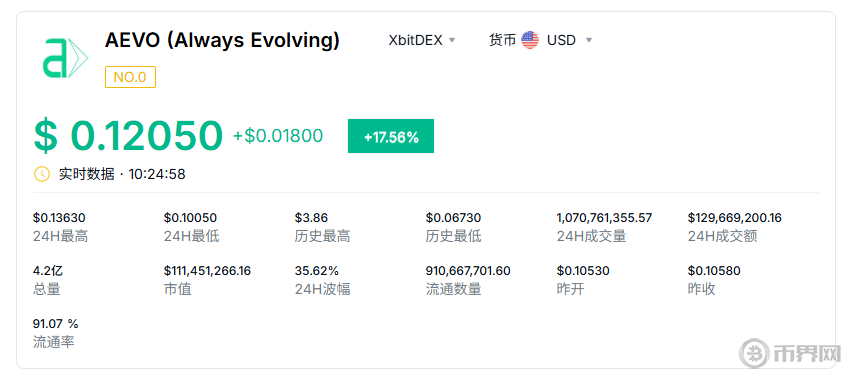Viewport: 852px width, 381px height.
Task: Click the NO.0 rank badge
Action: point(130,77)
